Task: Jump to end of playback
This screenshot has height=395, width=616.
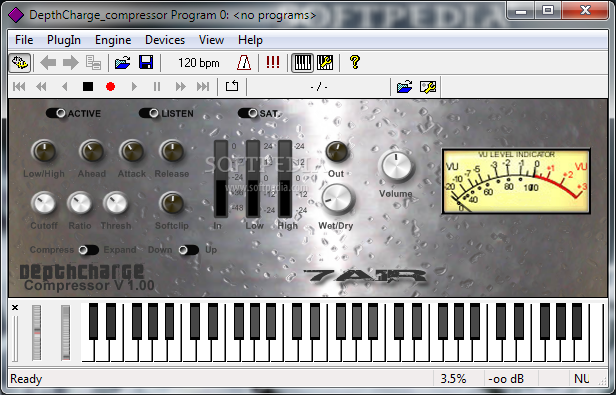Action: point(203,86)
